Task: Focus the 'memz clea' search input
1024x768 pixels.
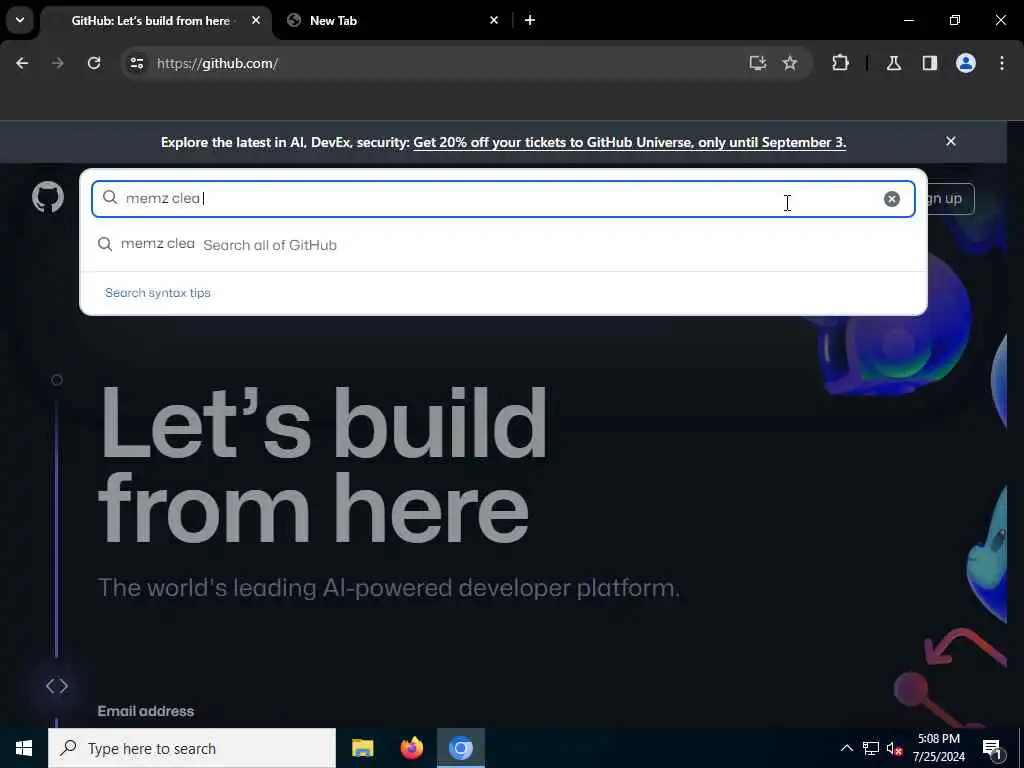Action: [503, 199]
